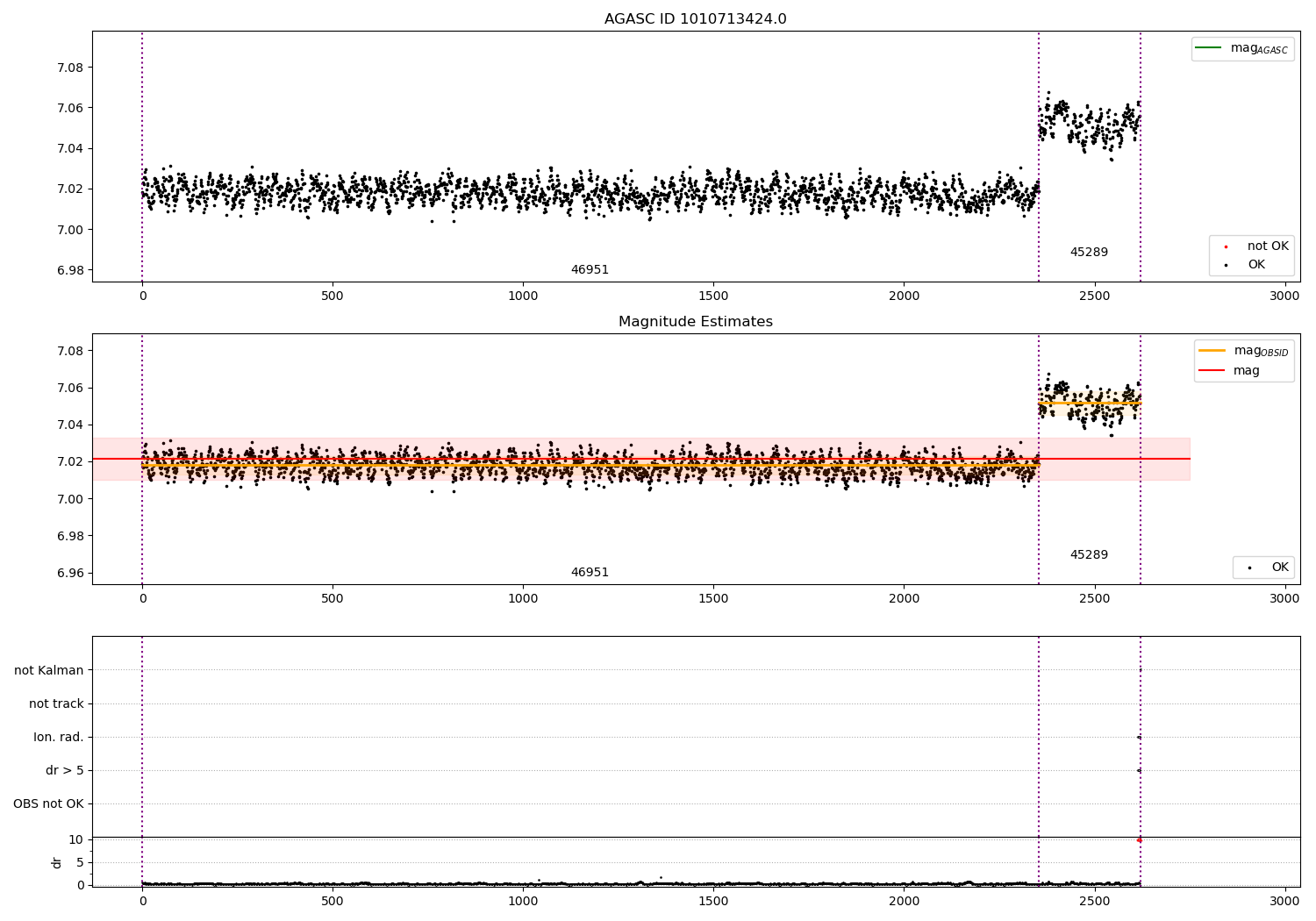This screenshot has height=921, width=1316.
Task: Click the 'Magnitude Estimates' plot title
Action: click(x=696, y=322)
